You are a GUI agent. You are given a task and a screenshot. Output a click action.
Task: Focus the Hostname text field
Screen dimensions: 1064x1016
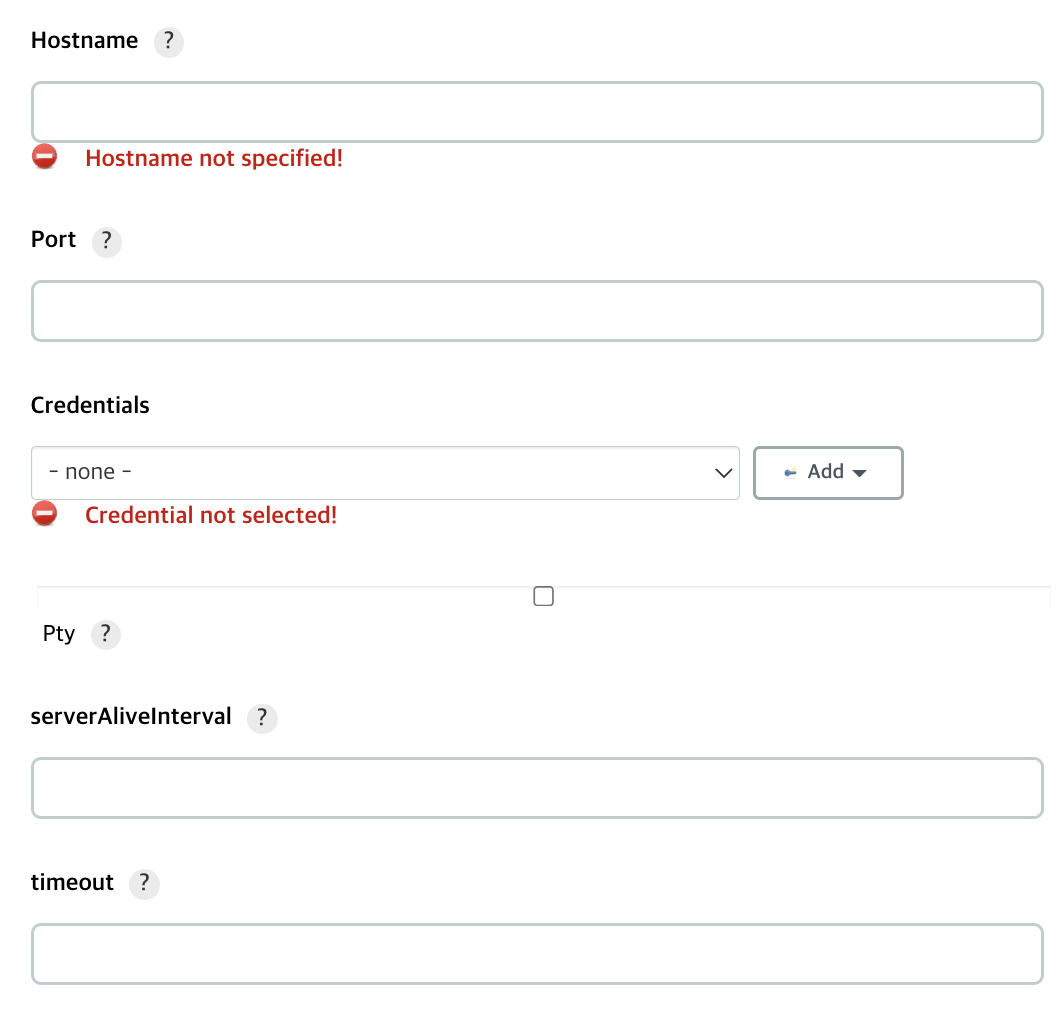[537, 112]
